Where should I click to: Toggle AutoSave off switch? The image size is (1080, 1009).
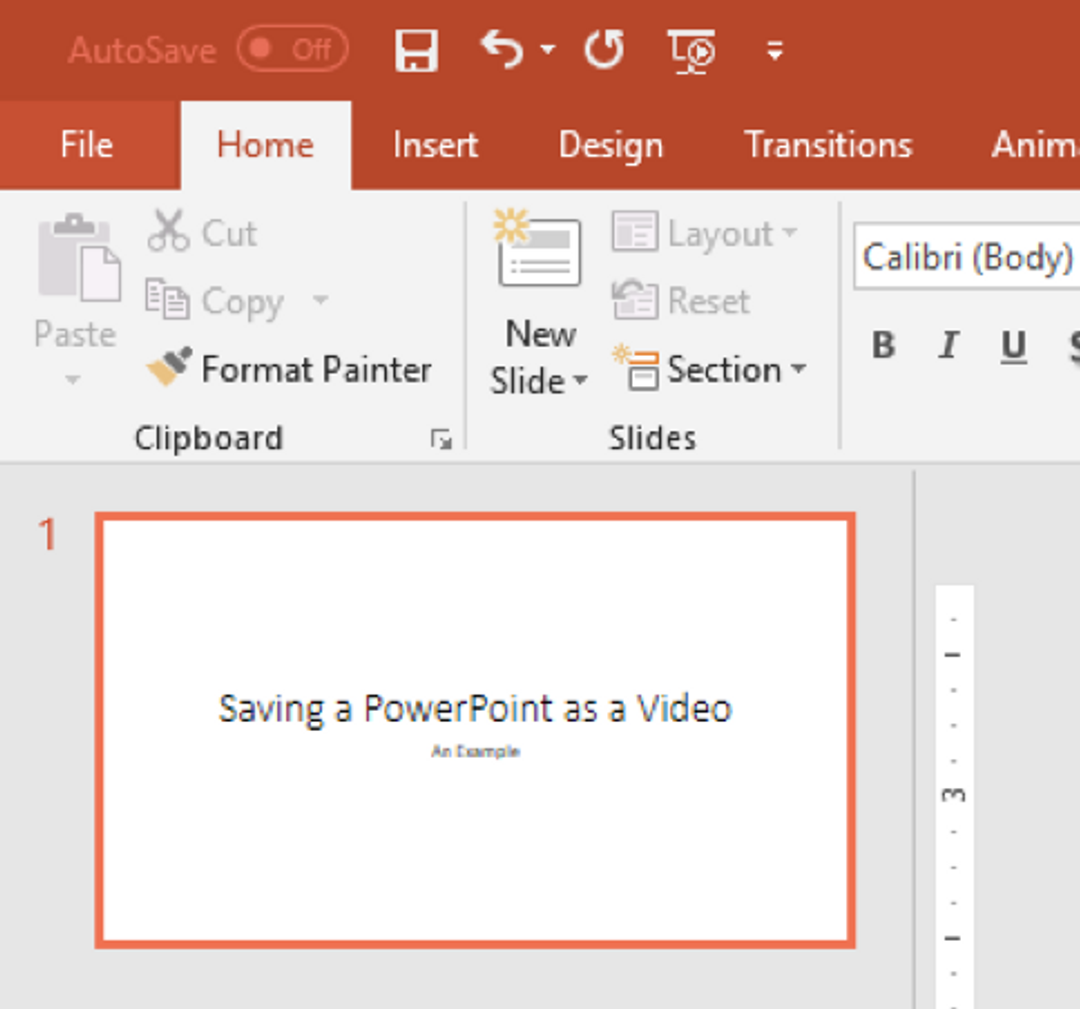[x=291, y=49]
